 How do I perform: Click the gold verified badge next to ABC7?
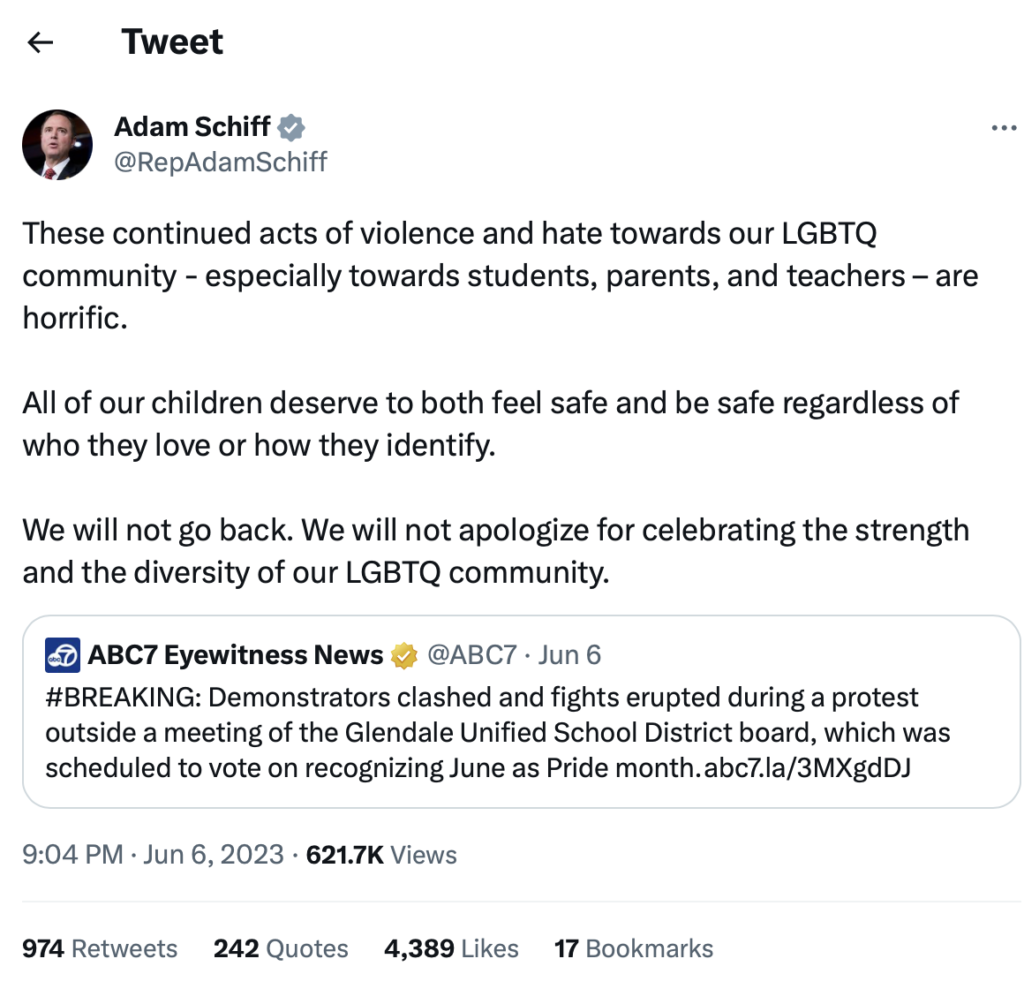click(403, 656)
